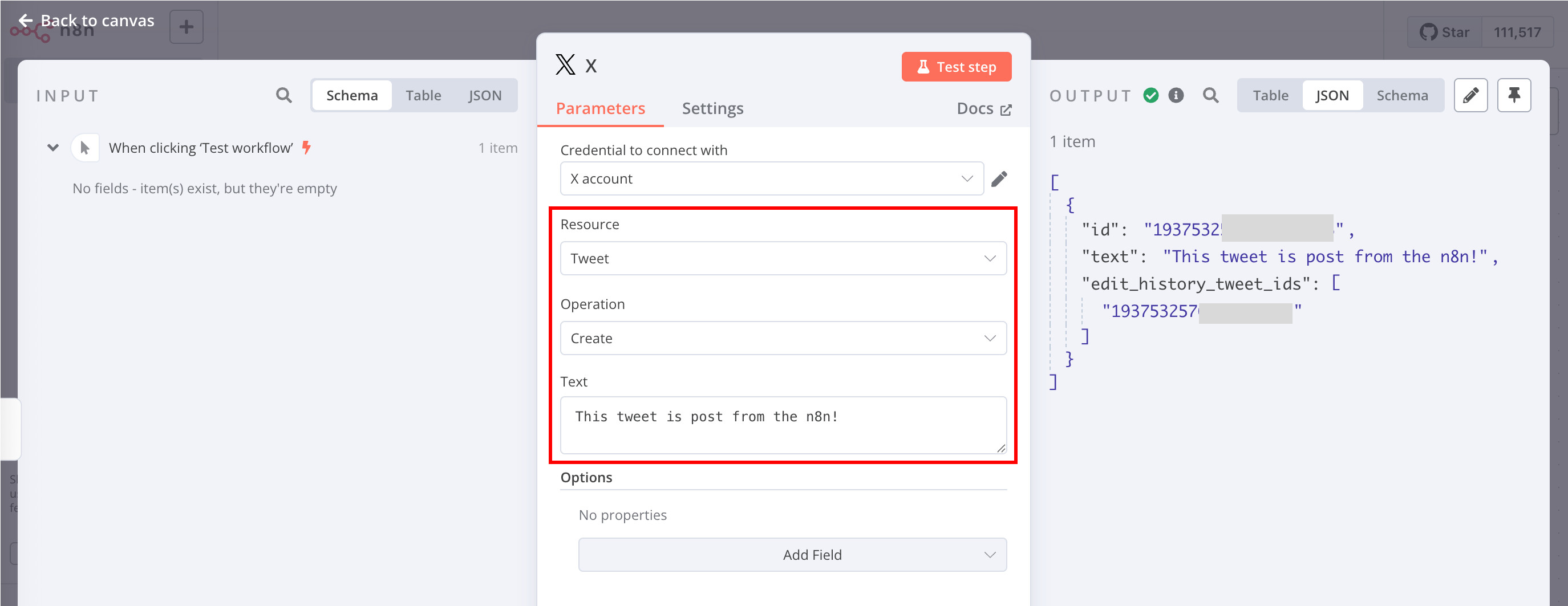Switch input view to Schema
The image size is (1568, 606).
coord(352,96)
